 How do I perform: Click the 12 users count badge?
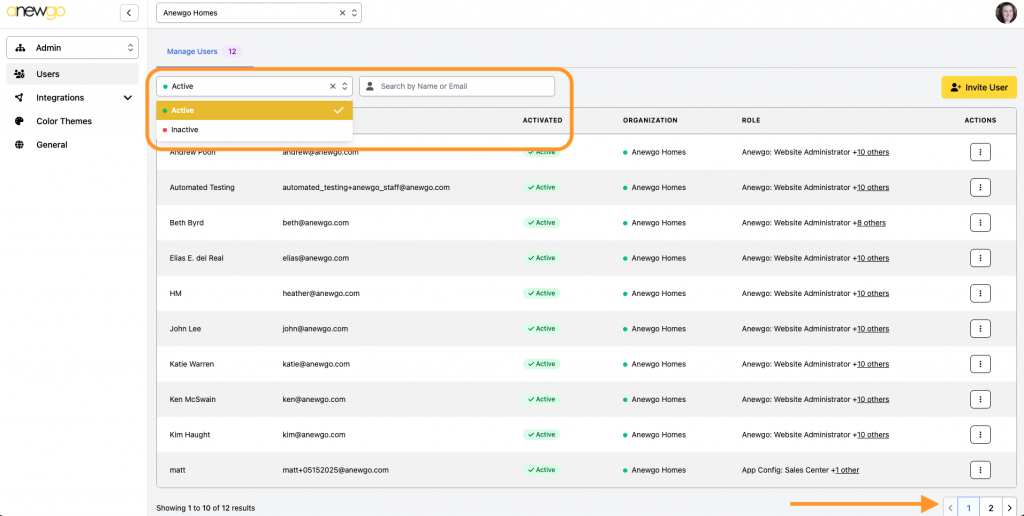[232, 51]
